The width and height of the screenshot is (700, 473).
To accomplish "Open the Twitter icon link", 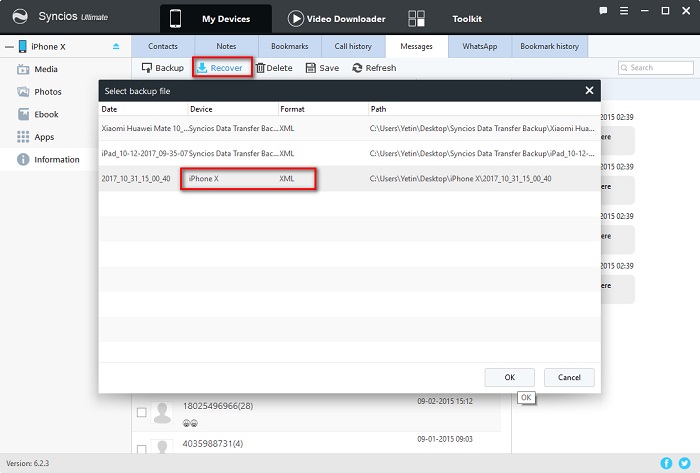I will (x=684, y=463).
